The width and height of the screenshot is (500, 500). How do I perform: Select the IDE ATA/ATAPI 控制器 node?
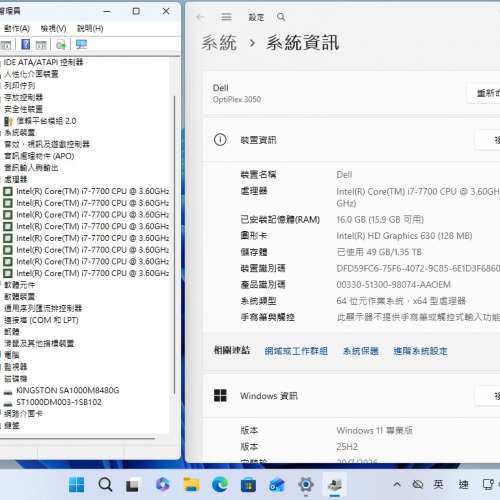(x=43, y=62)
